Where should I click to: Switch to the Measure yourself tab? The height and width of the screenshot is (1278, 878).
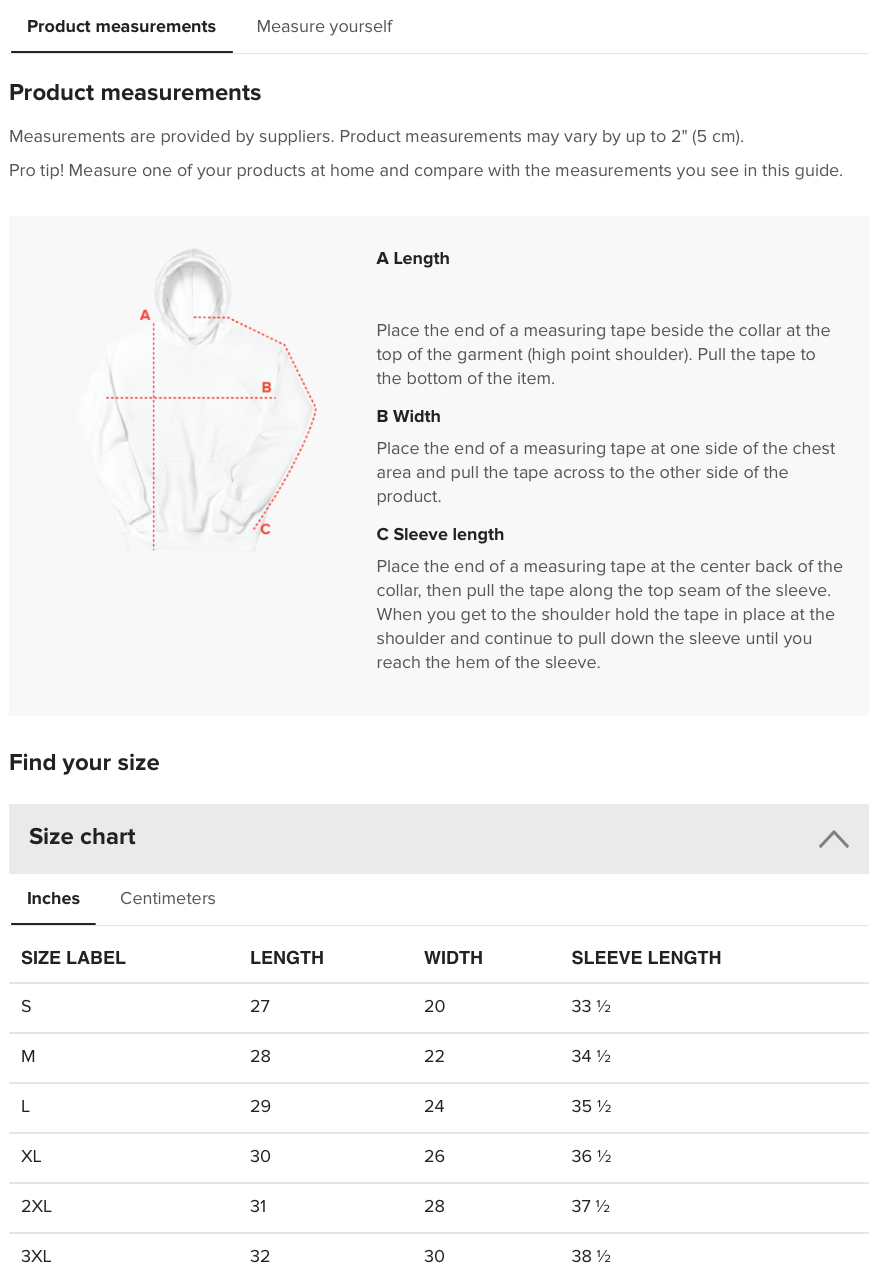click(324, 27)
